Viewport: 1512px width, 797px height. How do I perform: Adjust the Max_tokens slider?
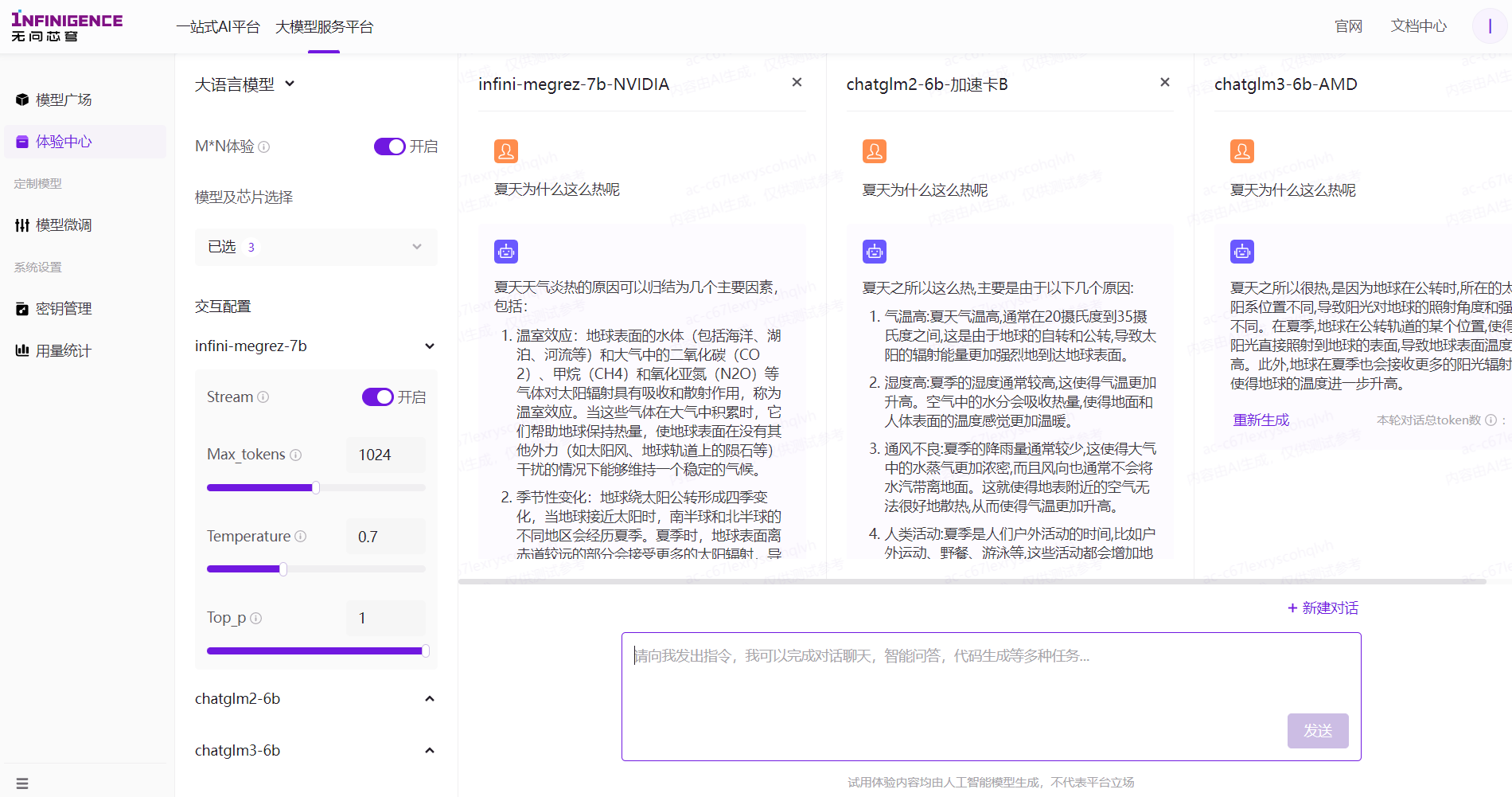316,487
